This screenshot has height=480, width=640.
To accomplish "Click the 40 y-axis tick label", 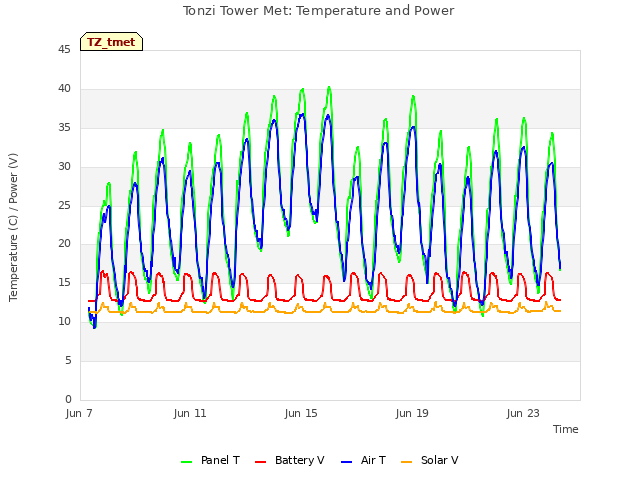I will tap(64, 88).
